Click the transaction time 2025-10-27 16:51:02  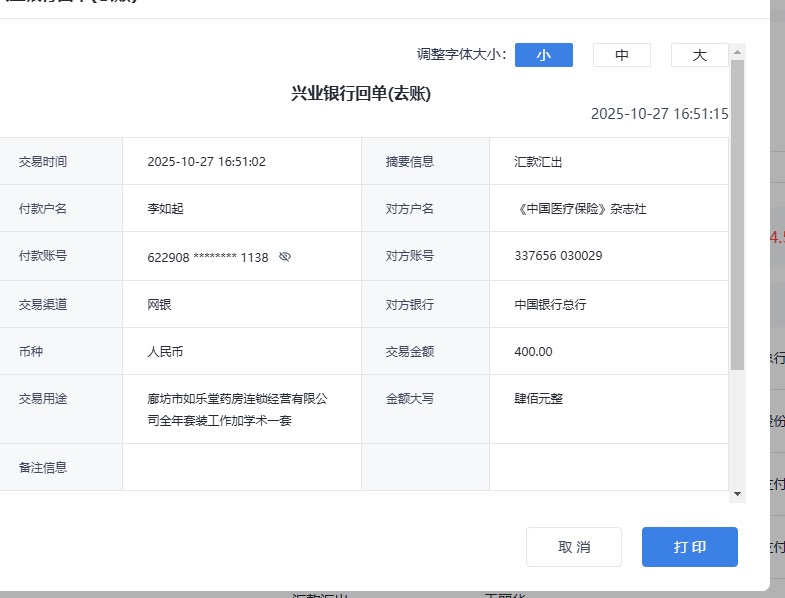pos(206,161)
